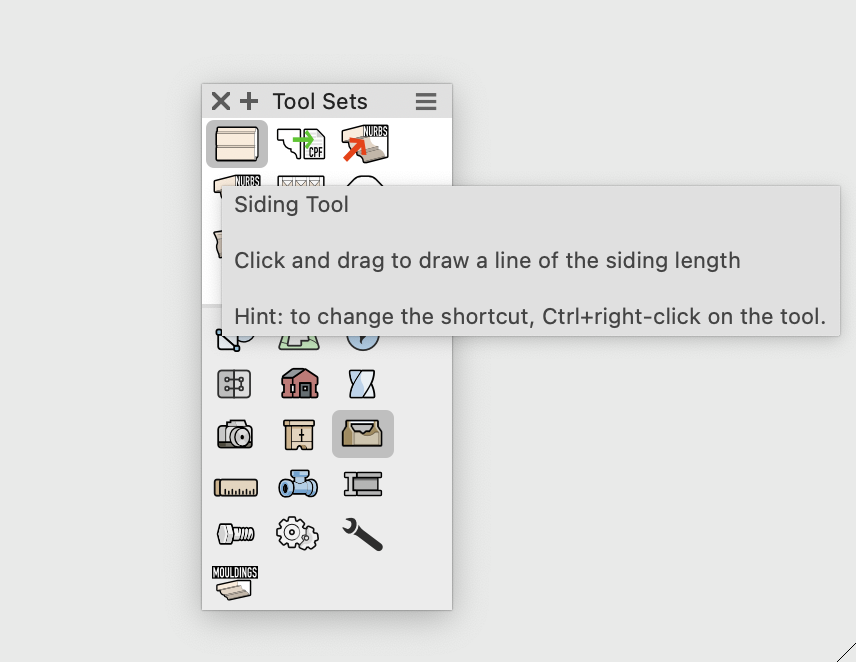Open the camera tool set
This screenshot has width=856, height=662.
[235, 434]
